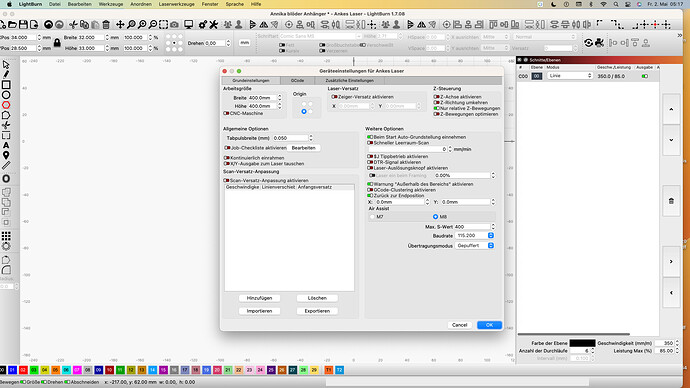Viewport: 690px width, 388px height.
Task: Open the Baudrate dropdown
Action: click(x=475, y=236)
